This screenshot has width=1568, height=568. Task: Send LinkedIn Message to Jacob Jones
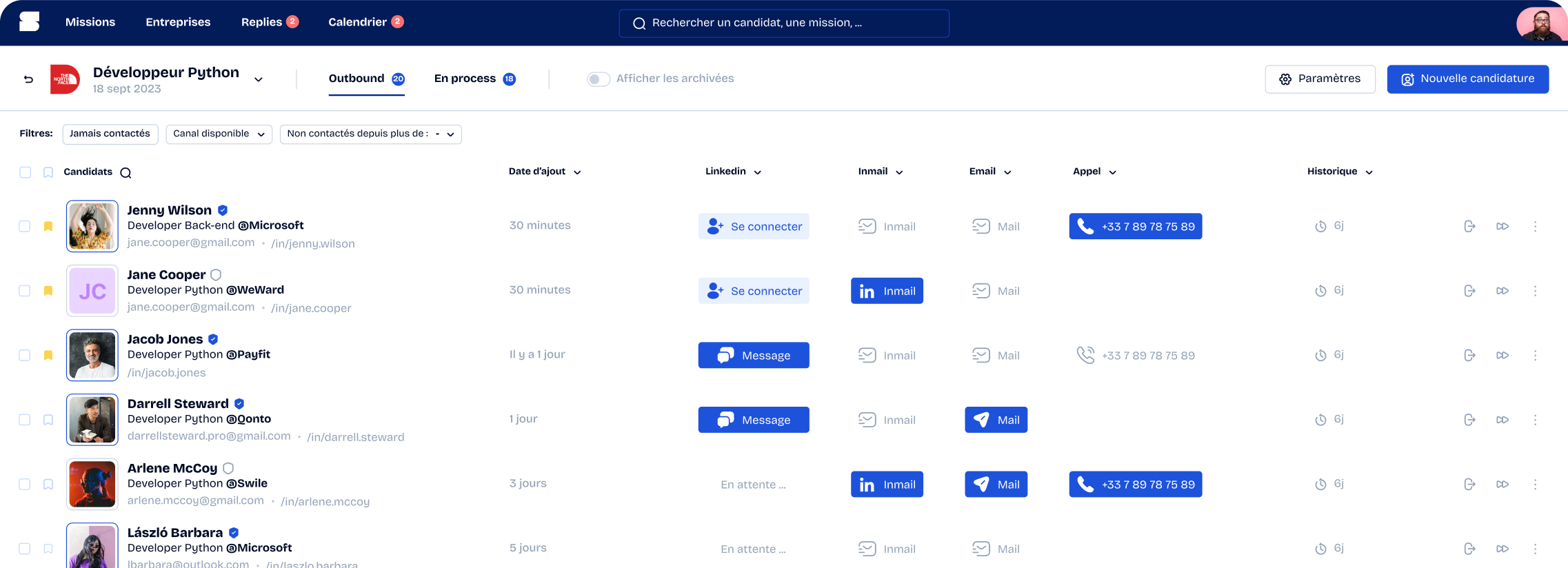[754, 355]
